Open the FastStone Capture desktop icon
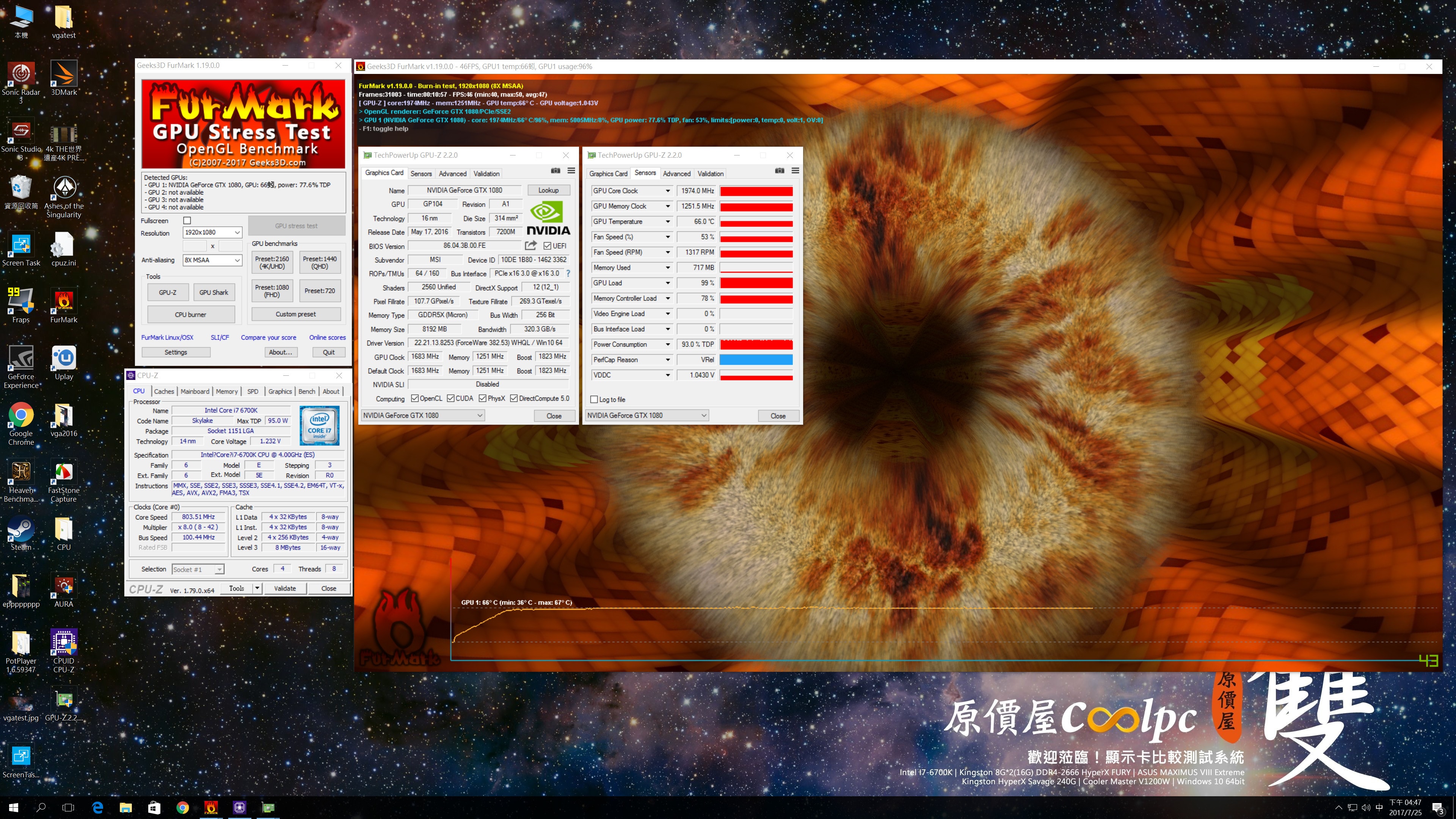This screenshot has width=1456, height=819. point(64,481)
